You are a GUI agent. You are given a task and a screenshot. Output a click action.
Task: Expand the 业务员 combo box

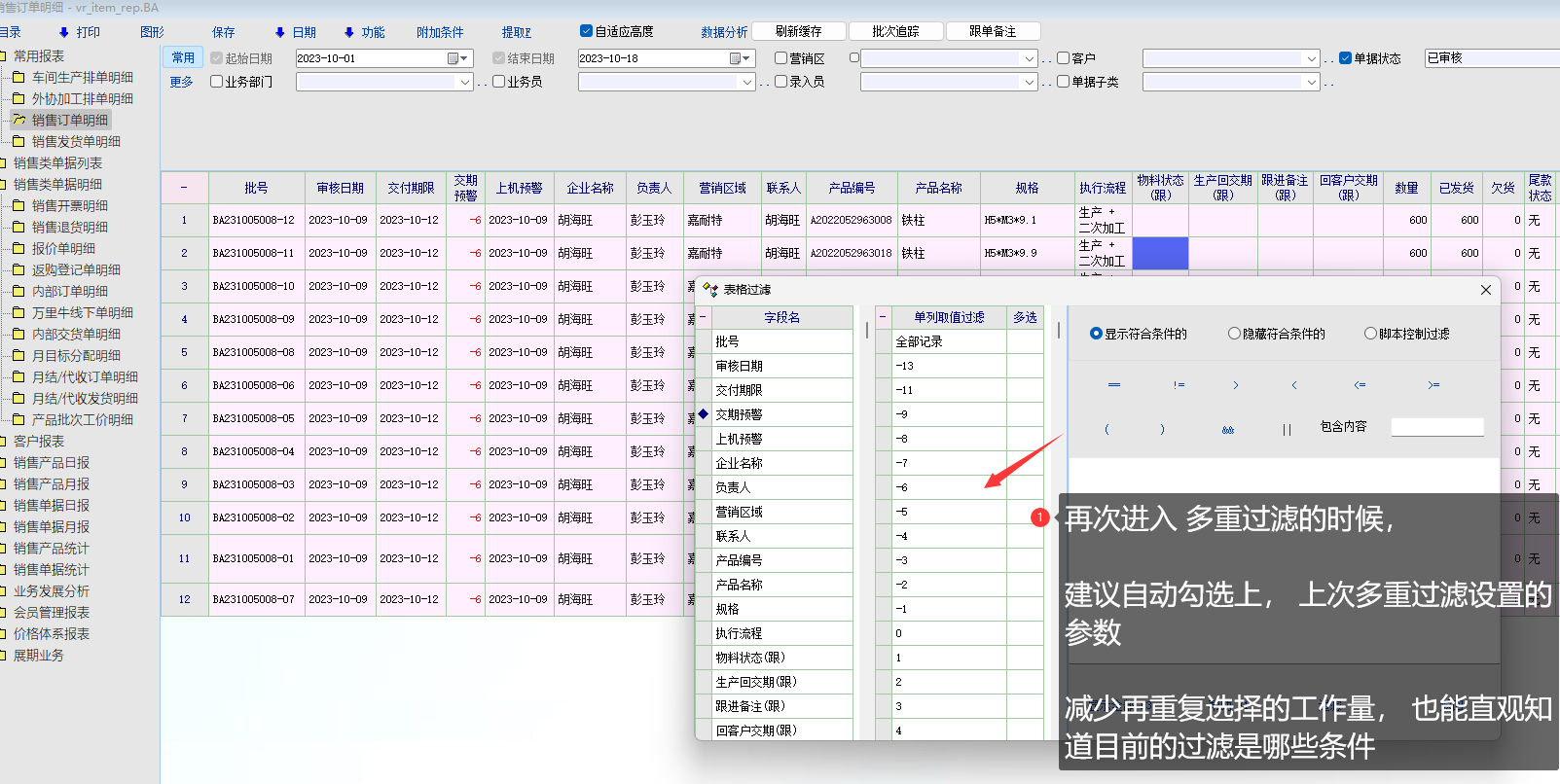747,83
